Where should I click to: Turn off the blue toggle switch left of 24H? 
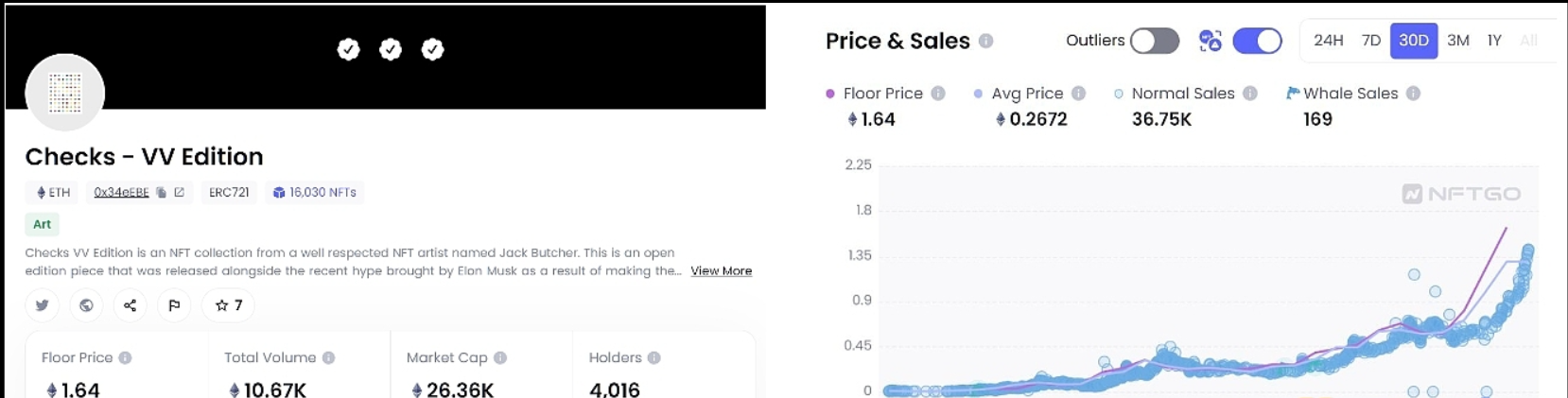pyautogui.click(x=1257, y=41)
